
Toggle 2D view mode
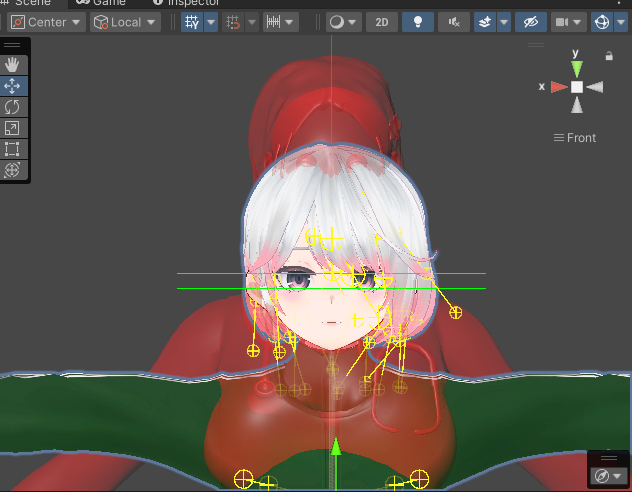click(x=381, y=22)
